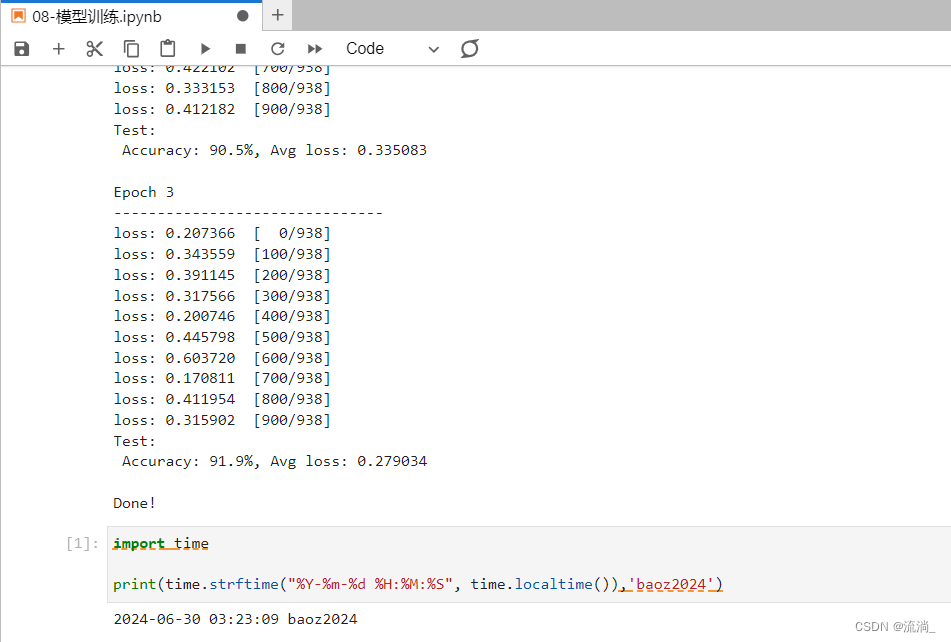This screenshot has width=951, height=642.
Task: Click unsaved dot on the notebook tab
Action: pos(243,16)
